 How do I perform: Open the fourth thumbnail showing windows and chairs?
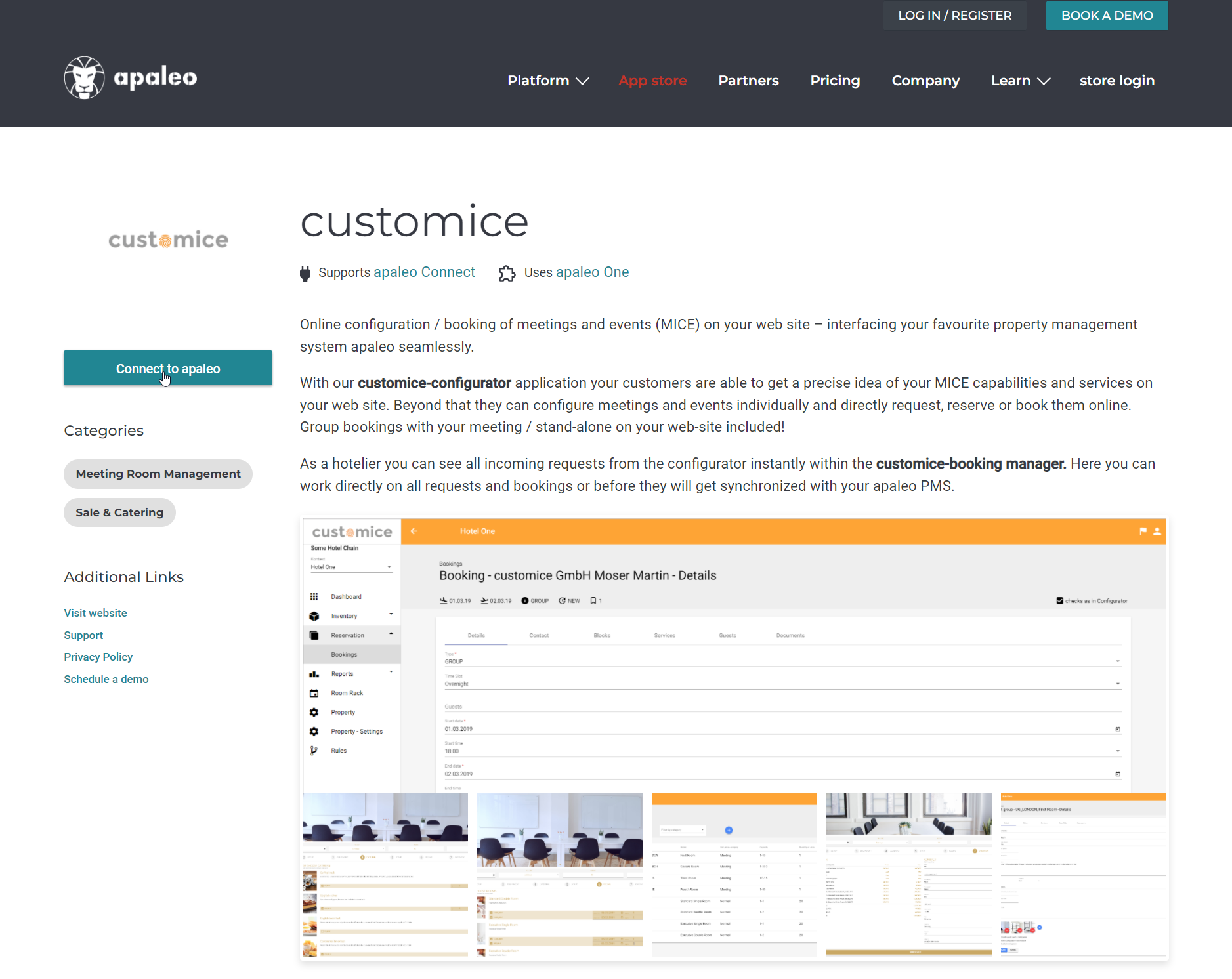909,875
